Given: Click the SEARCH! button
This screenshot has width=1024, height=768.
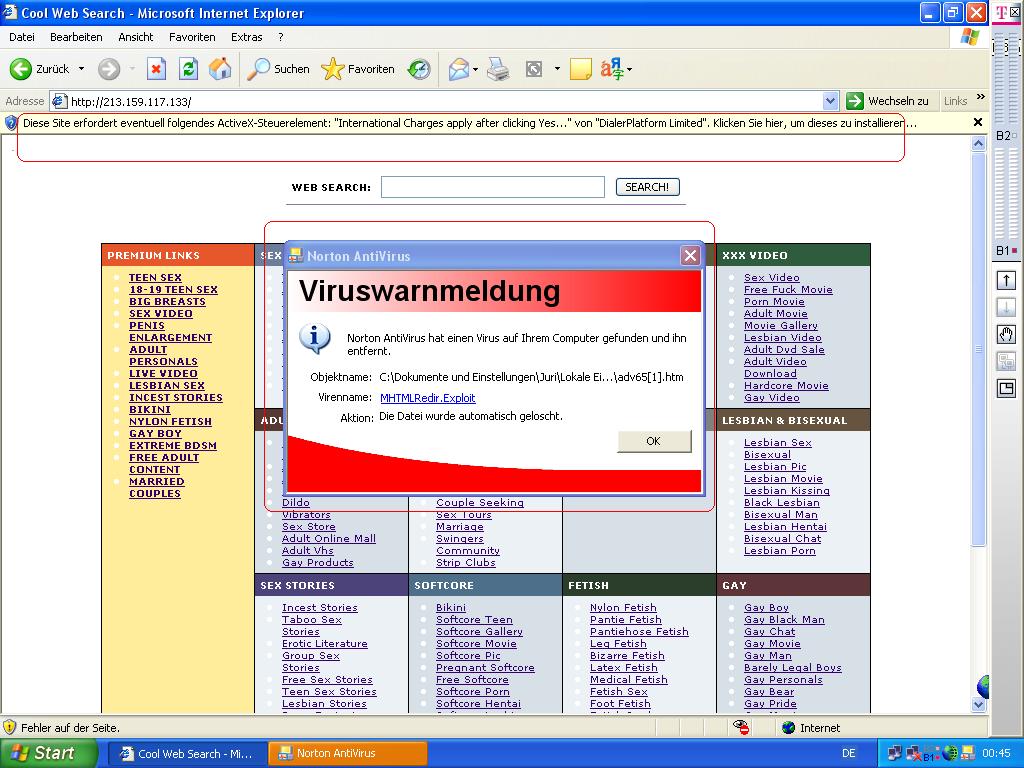Looking at the screenshot, I should click(647, 187).
